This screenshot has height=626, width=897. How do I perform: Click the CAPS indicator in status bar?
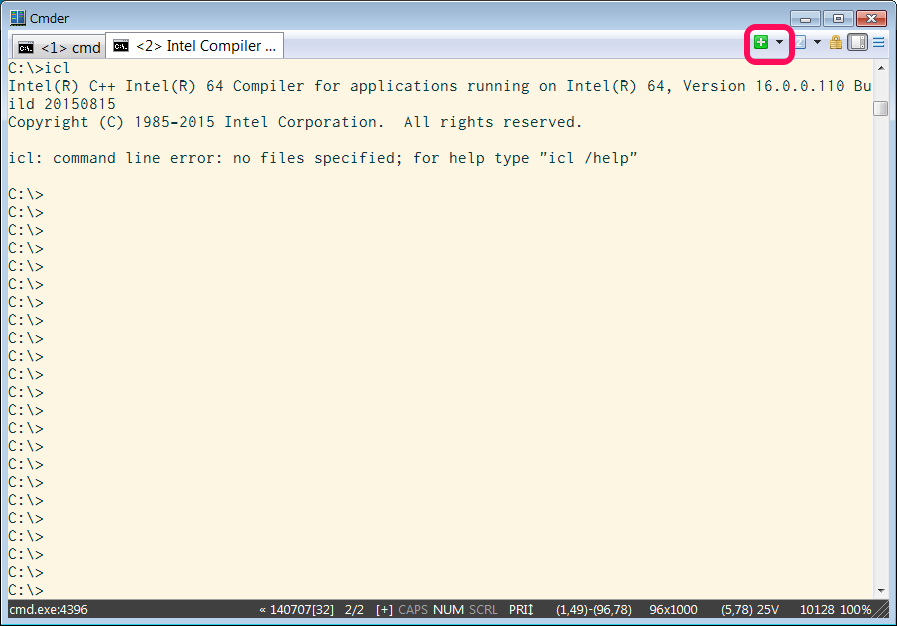pos(413,610)
